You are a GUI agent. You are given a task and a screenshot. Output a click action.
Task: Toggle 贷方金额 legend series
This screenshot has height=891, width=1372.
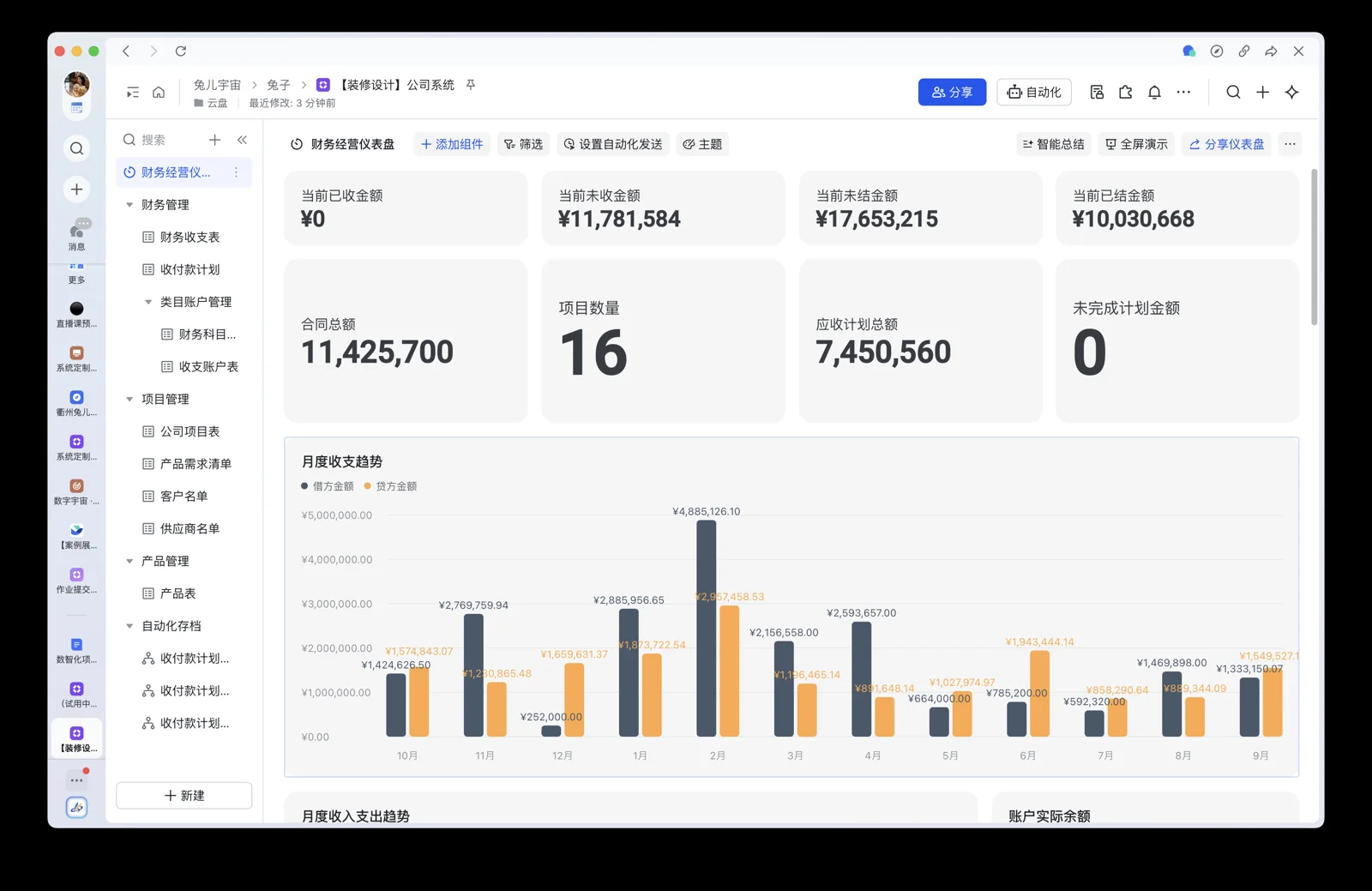tap(391, 486)
